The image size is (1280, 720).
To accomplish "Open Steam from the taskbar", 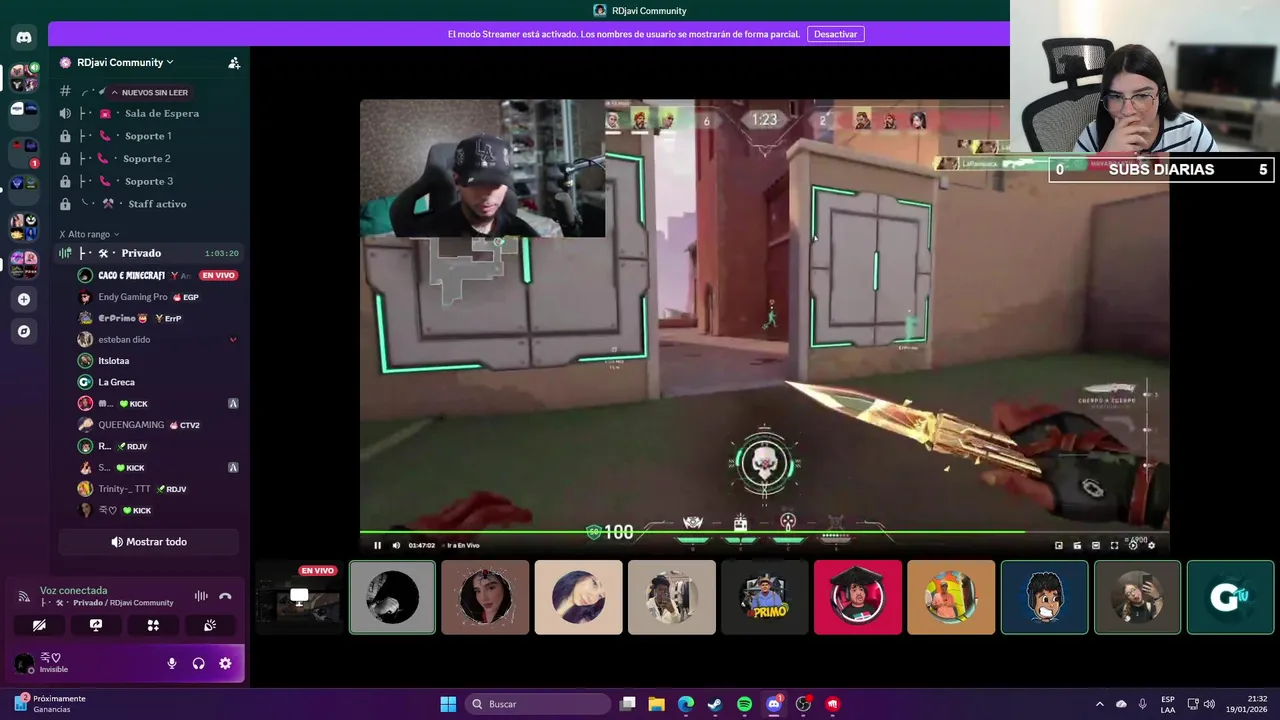I will pyautogui.click(x=714, y=704).
